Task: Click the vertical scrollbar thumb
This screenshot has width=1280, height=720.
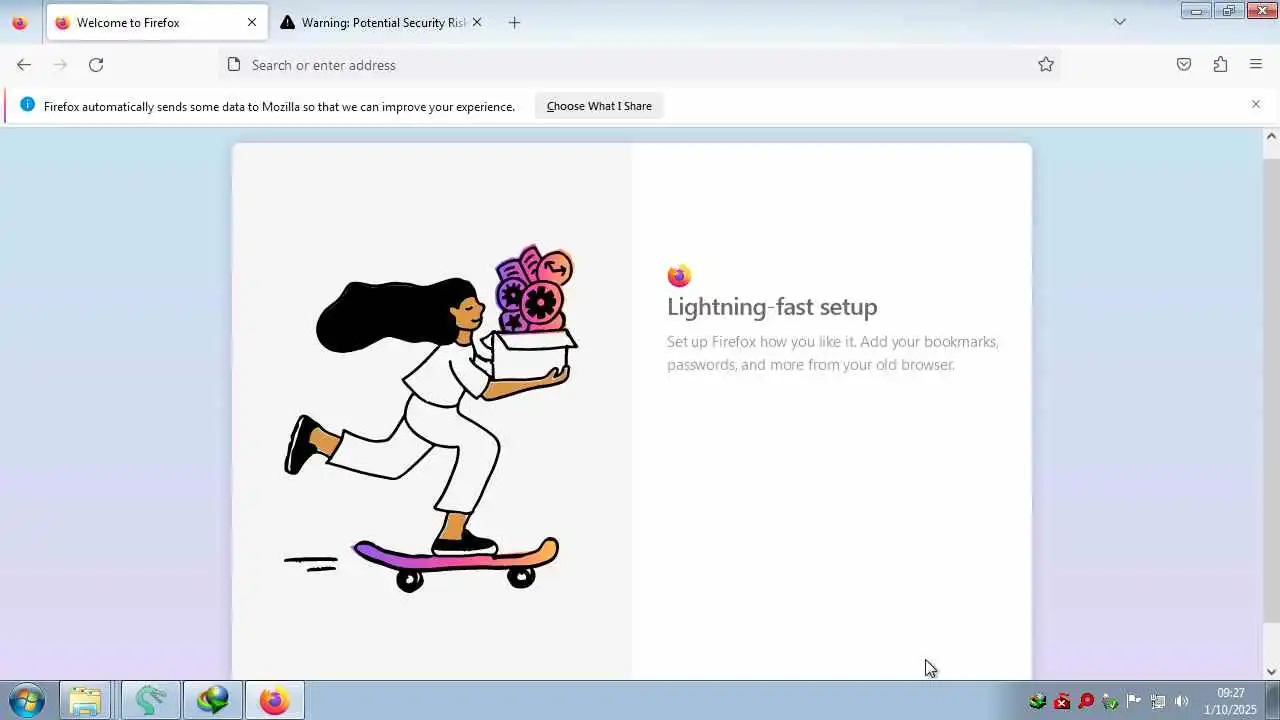Action: coord(1271,389)
